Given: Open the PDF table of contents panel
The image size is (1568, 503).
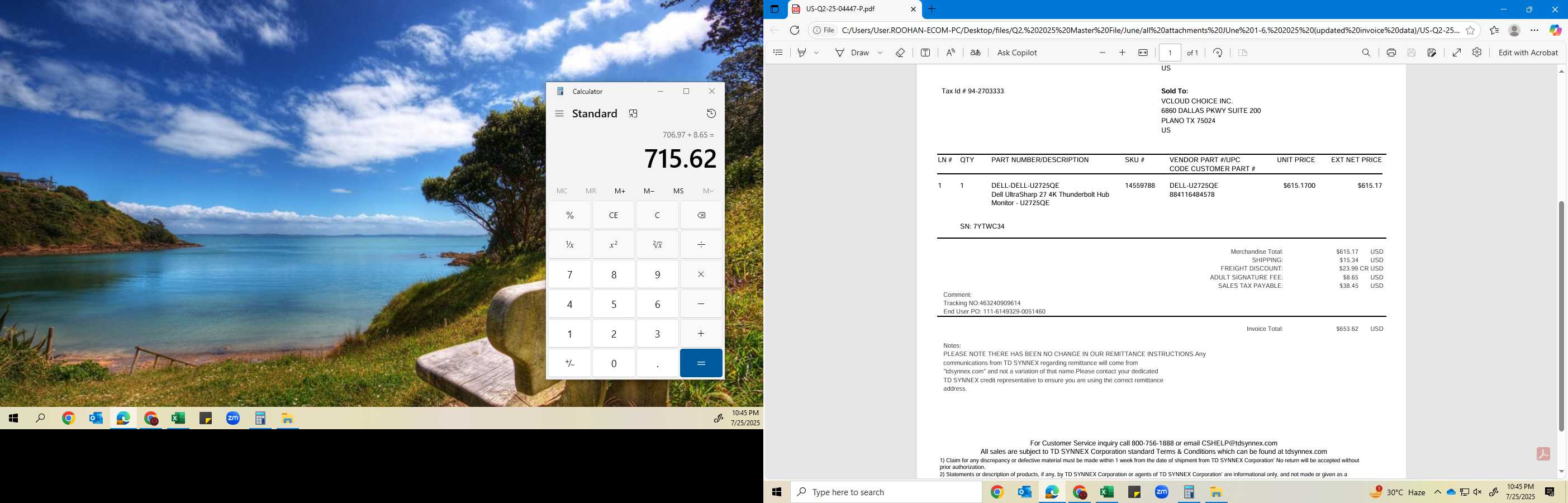Looking at the screenshot, I should point(777,53).
